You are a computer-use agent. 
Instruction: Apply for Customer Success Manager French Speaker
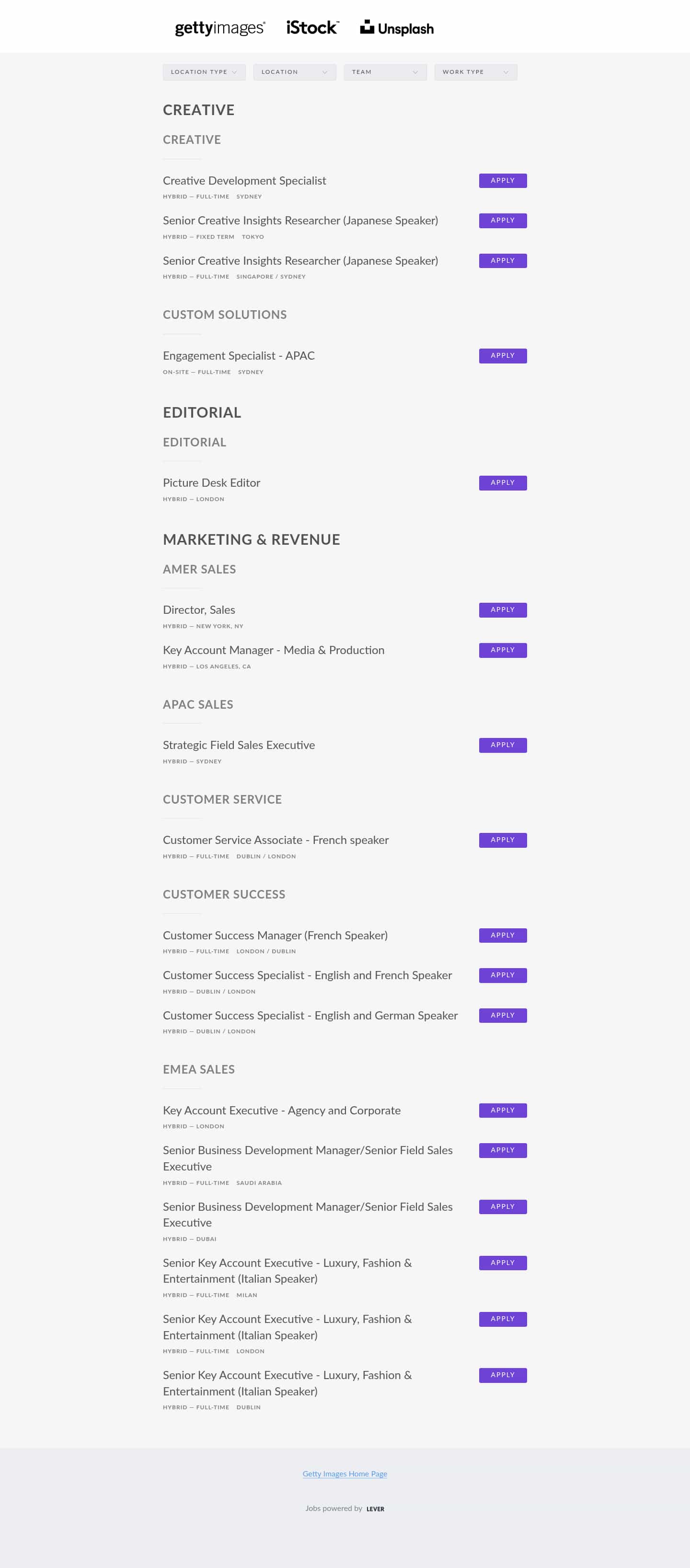point(503,935)
